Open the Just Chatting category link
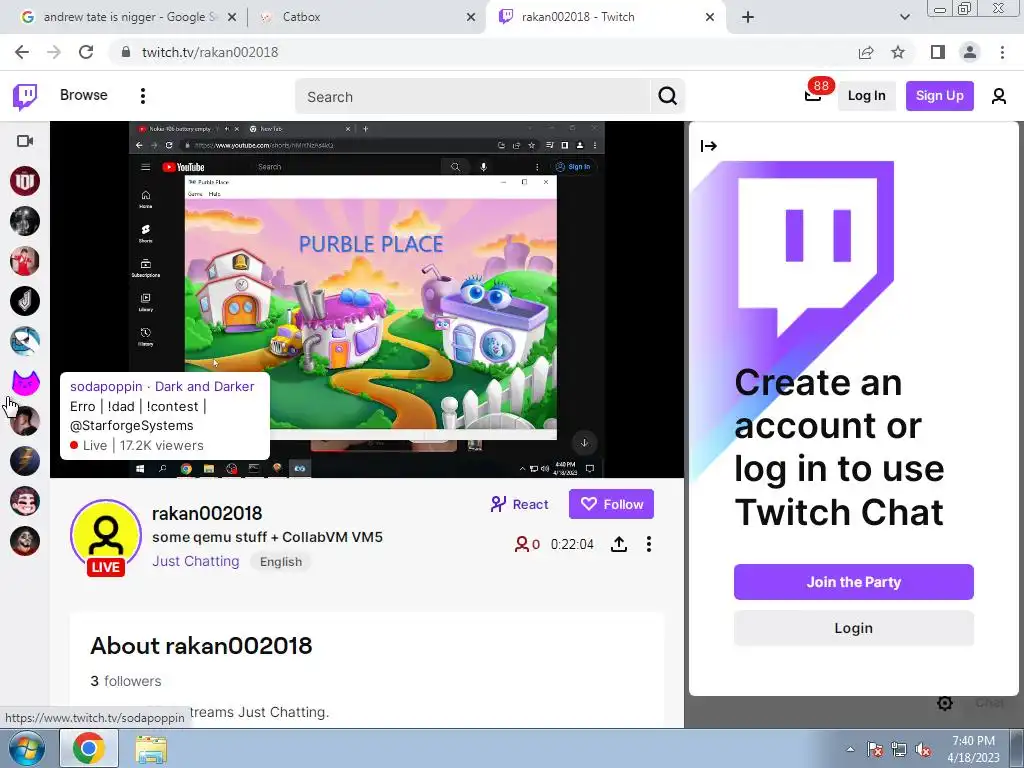1024x768 pixels. click(x=196, y=562)
